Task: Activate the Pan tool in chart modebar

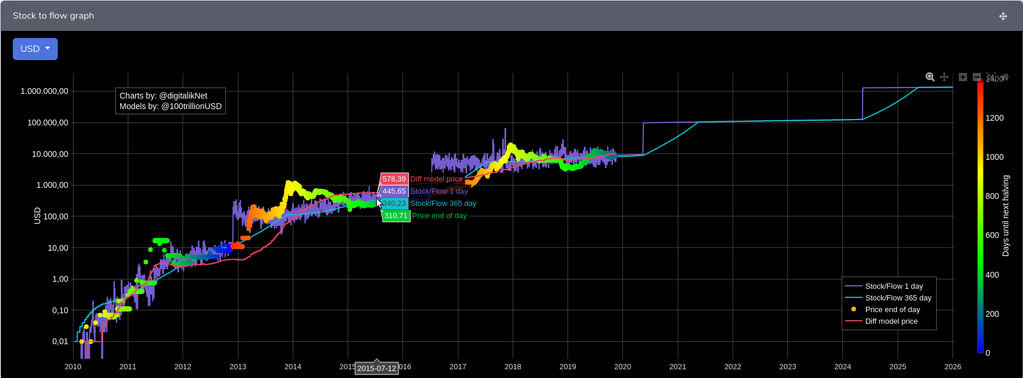Action: [944, 77]
